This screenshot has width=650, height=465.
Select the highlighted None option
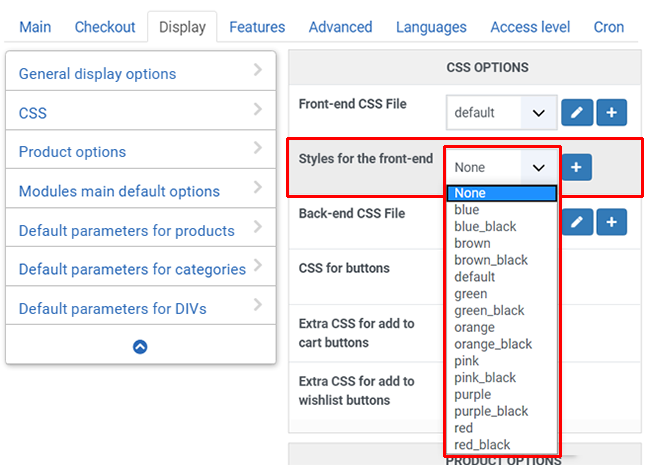coord(502,193)
